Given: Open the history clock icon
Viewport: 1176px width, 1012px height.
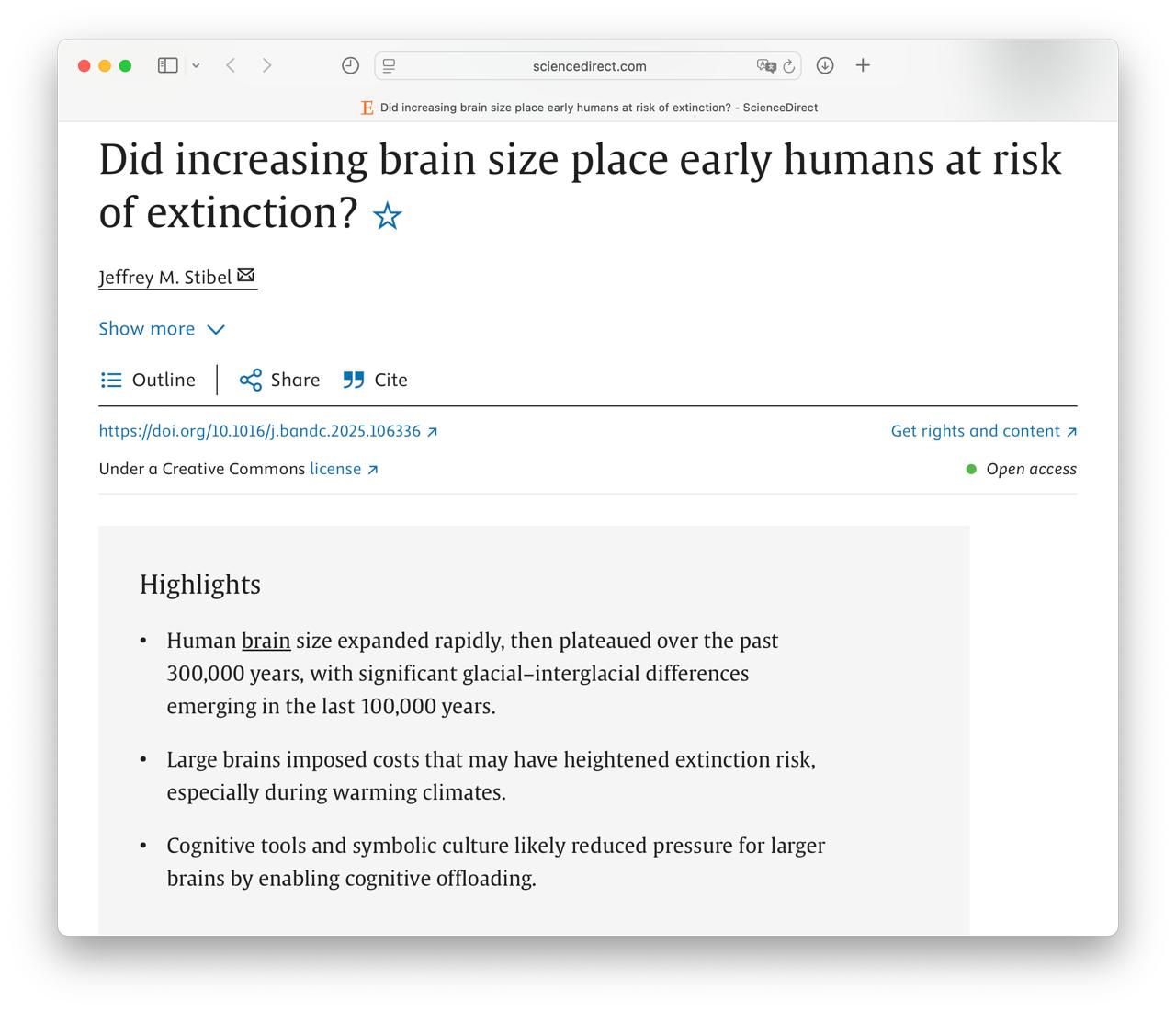Looking at the screenshot, I should coord(350,65).
